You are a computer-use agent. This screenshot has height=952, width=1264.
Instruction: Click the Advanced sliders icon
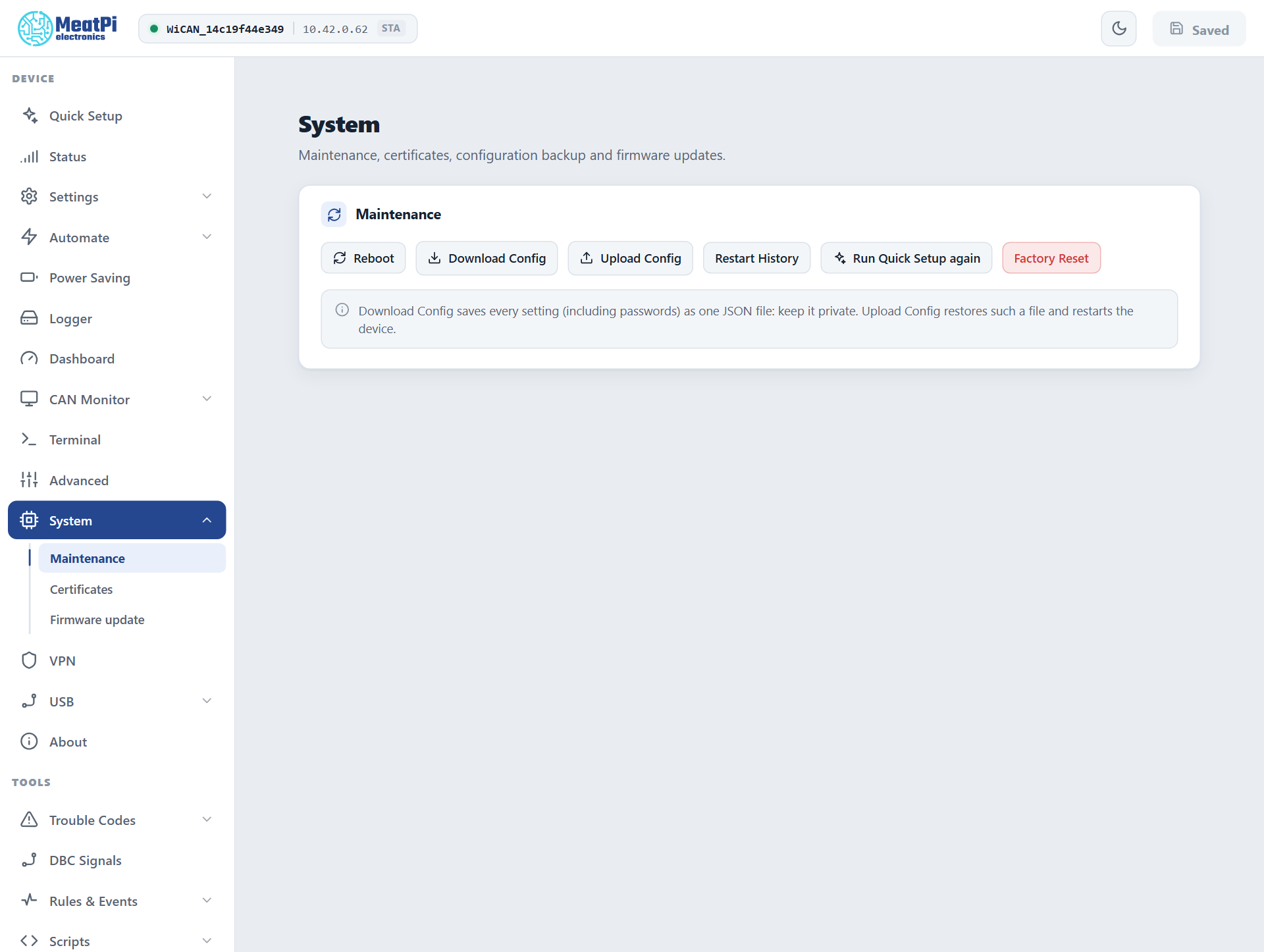point(30,480)
